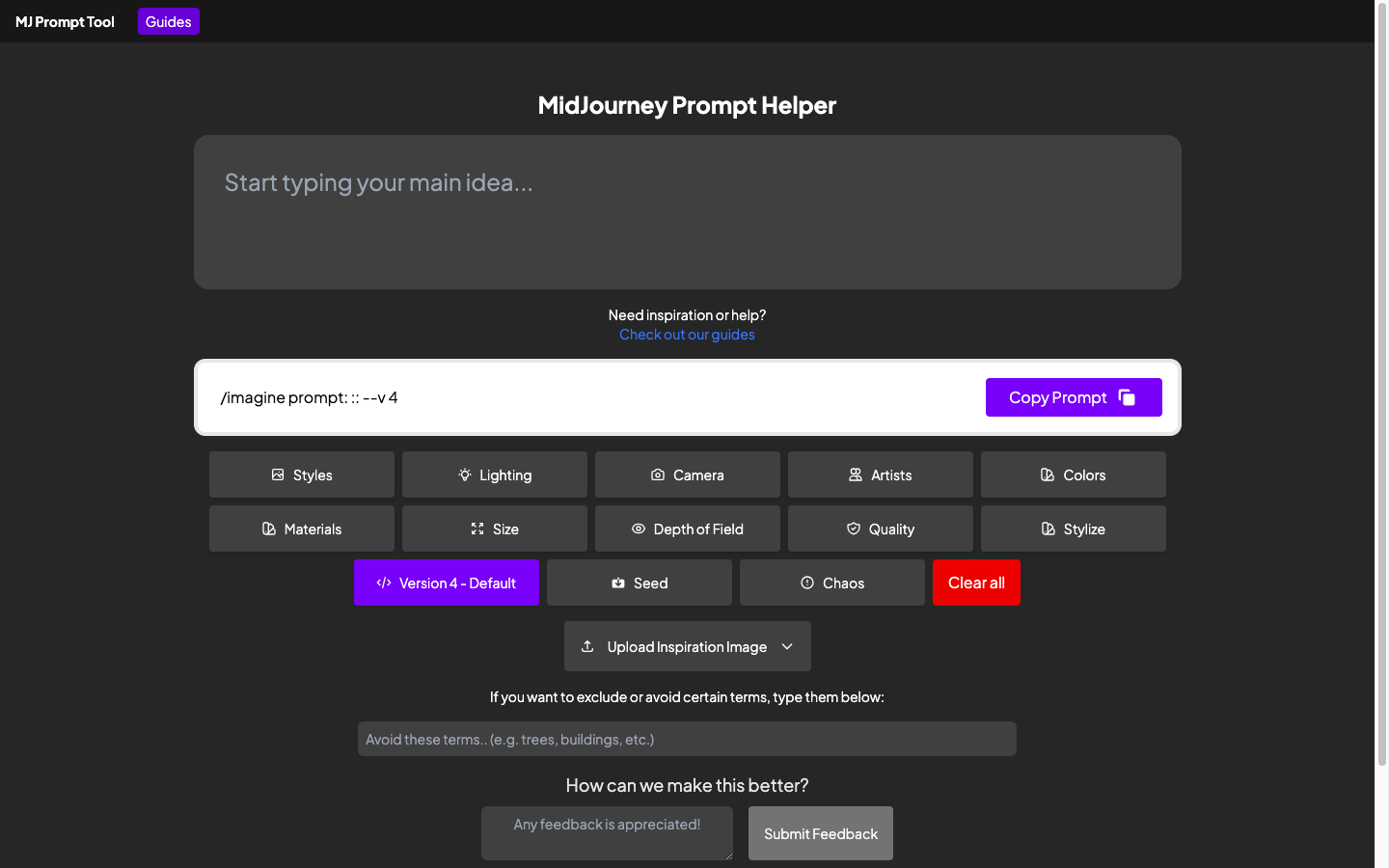Set a Seed value
1389x868 pixels.
[x=640, y=583]
